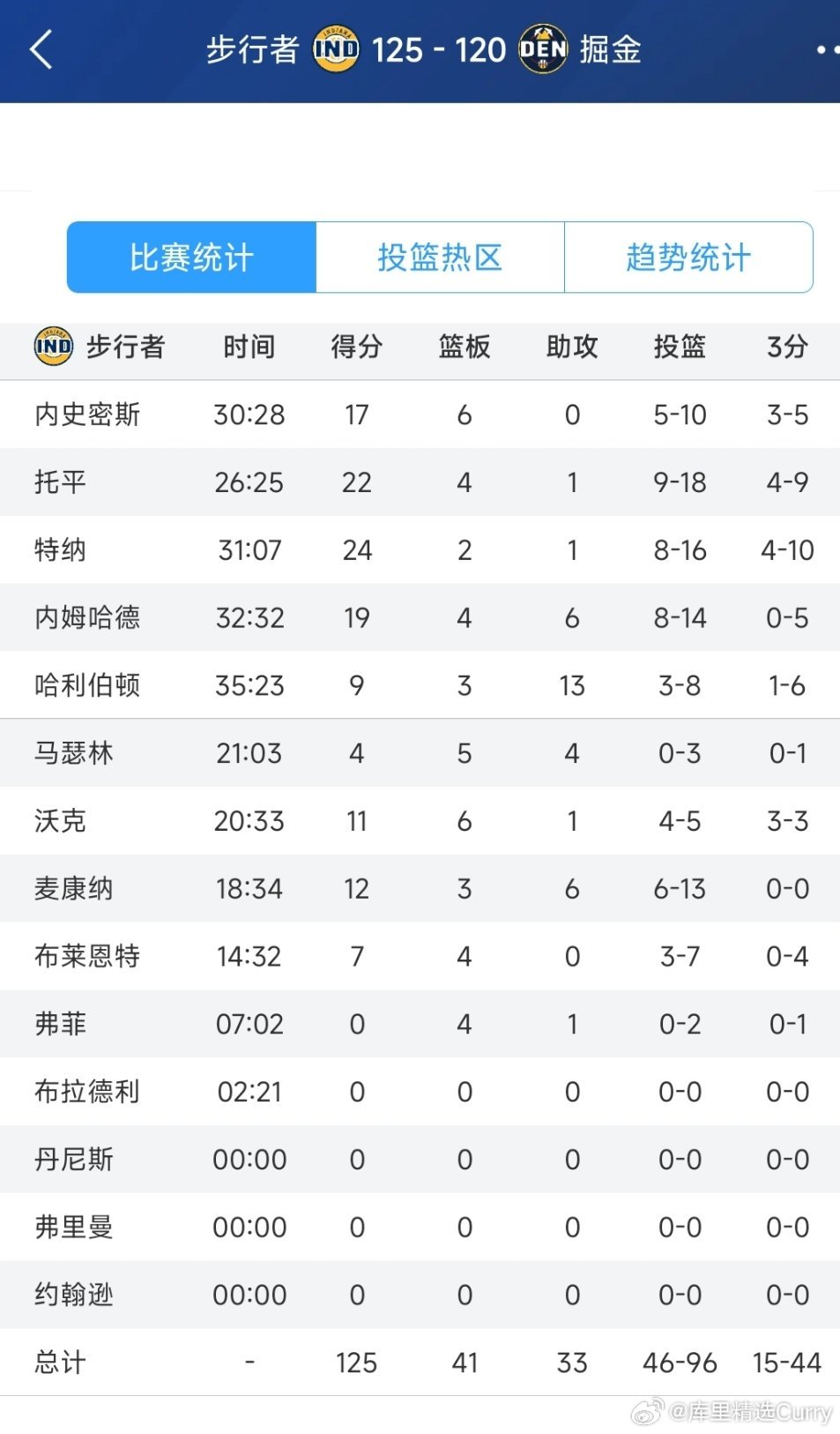The image size is (840, 1434).
Task: Switch to the 投篮热区 tab
Action: pyautogui.click(x=440, y=258)
